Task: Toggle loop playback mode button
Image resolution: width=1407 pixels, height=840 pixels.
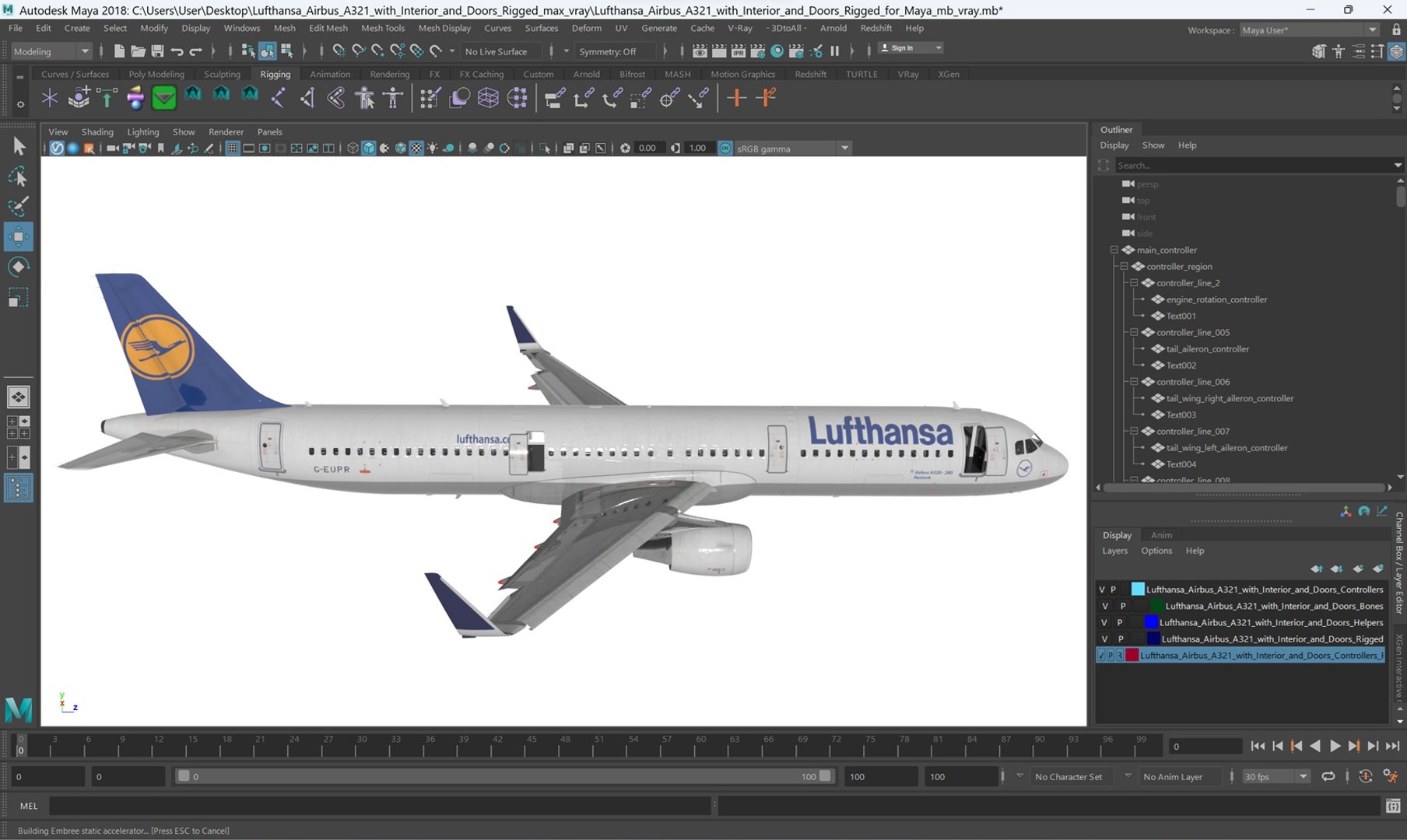Action: (x=1328, y=776)
